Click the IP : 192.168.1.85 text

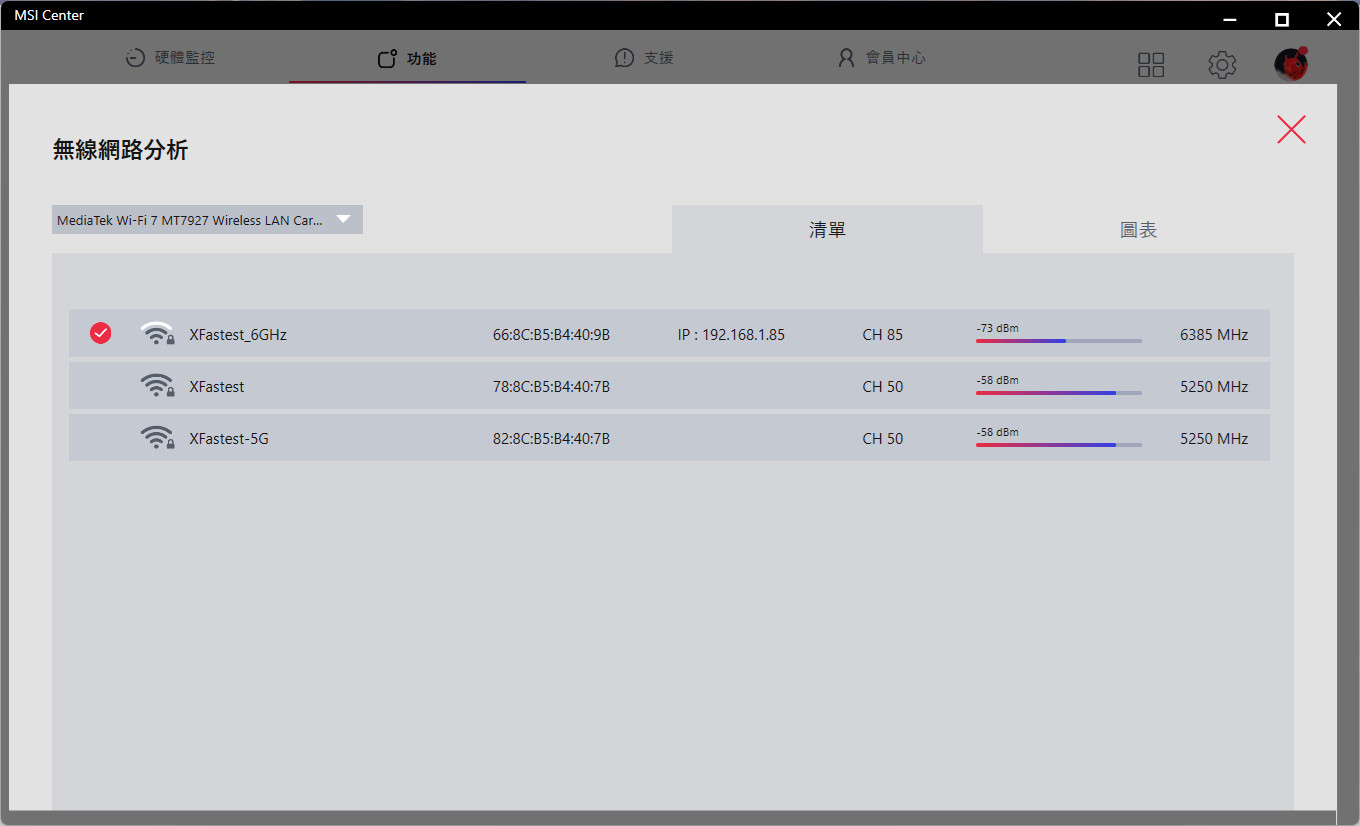731,335
